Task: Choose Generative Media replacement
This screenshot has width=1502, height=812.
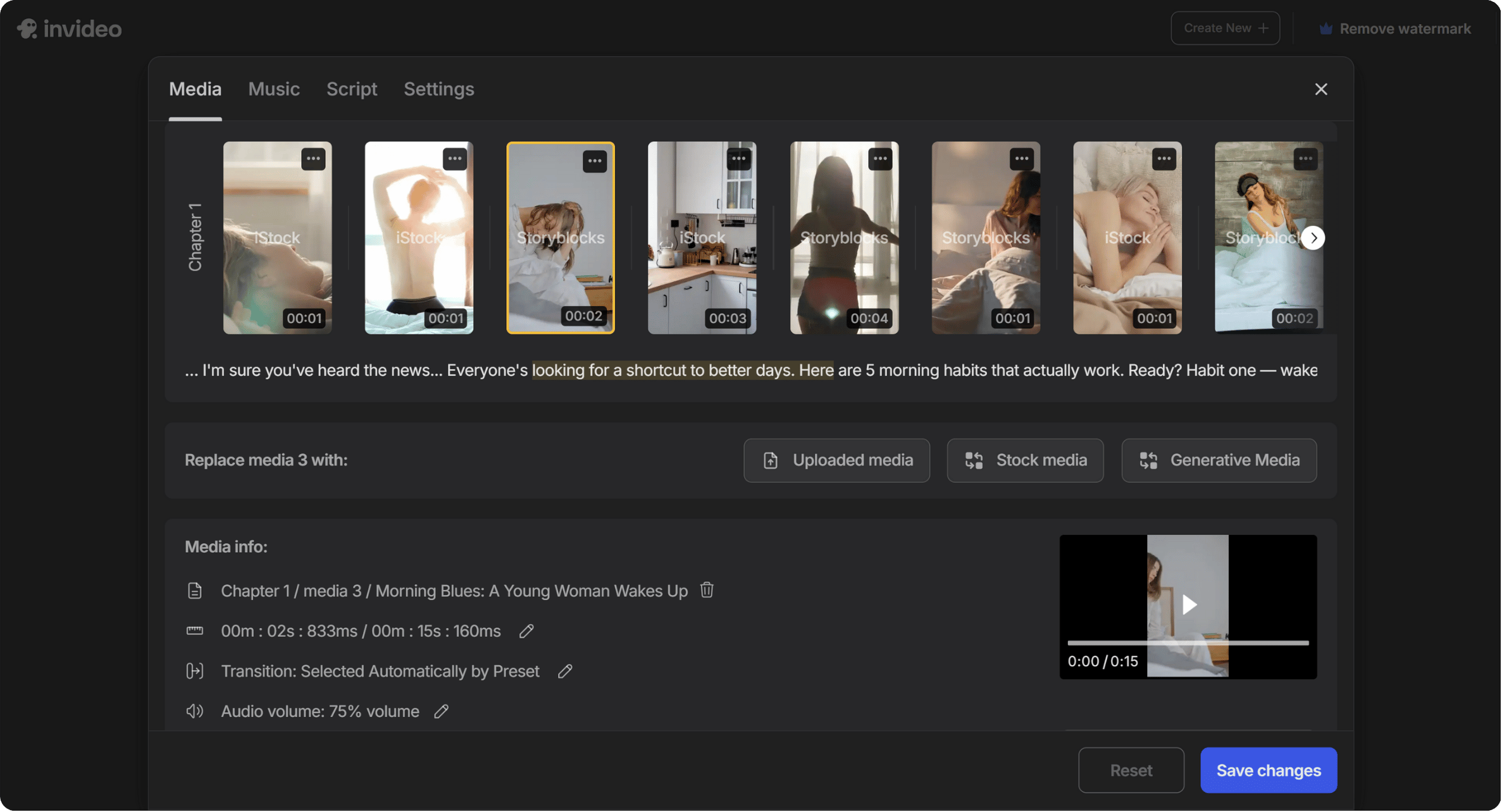Action: point(1219,460)
